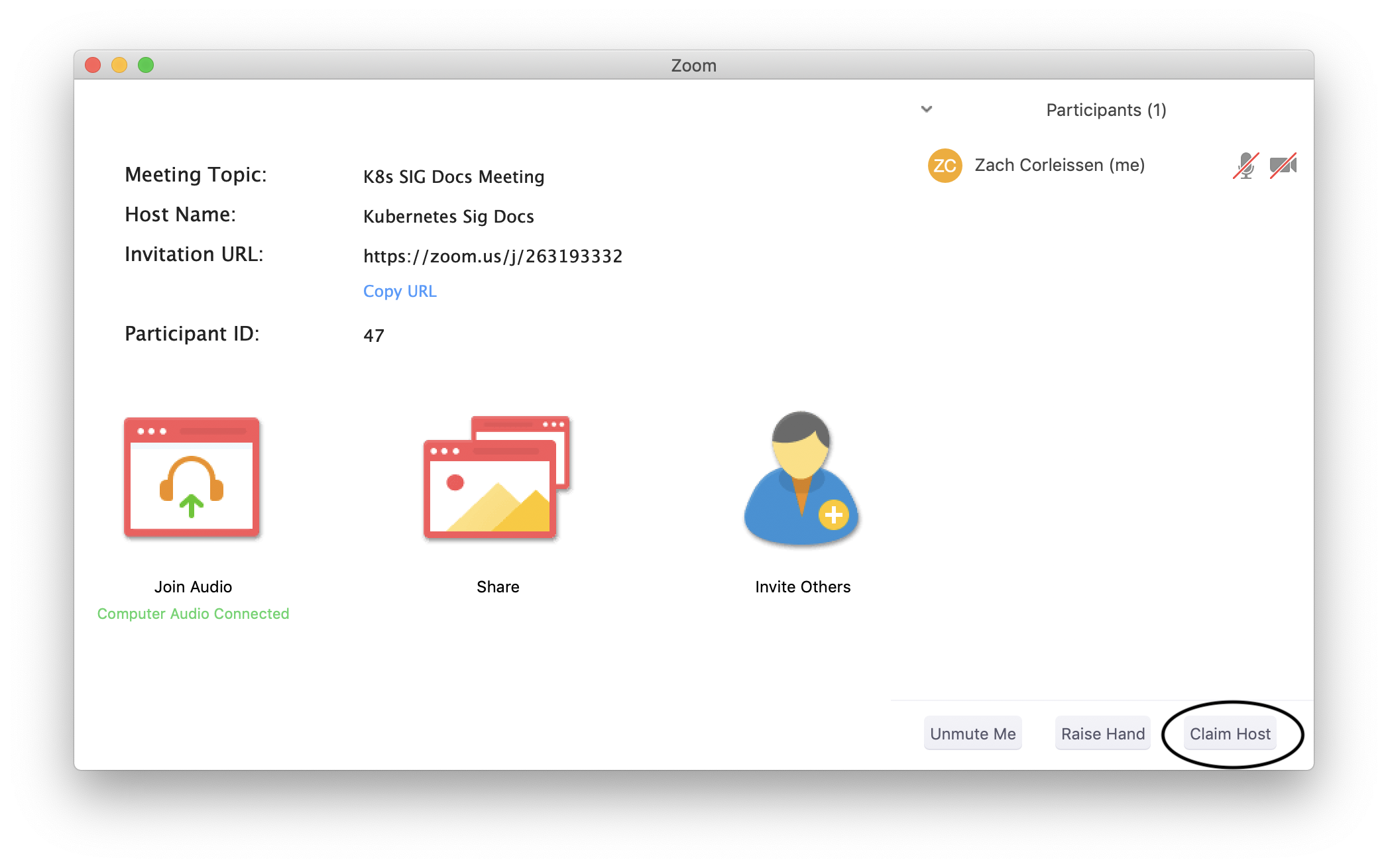Select Participants tab label

1106,109
